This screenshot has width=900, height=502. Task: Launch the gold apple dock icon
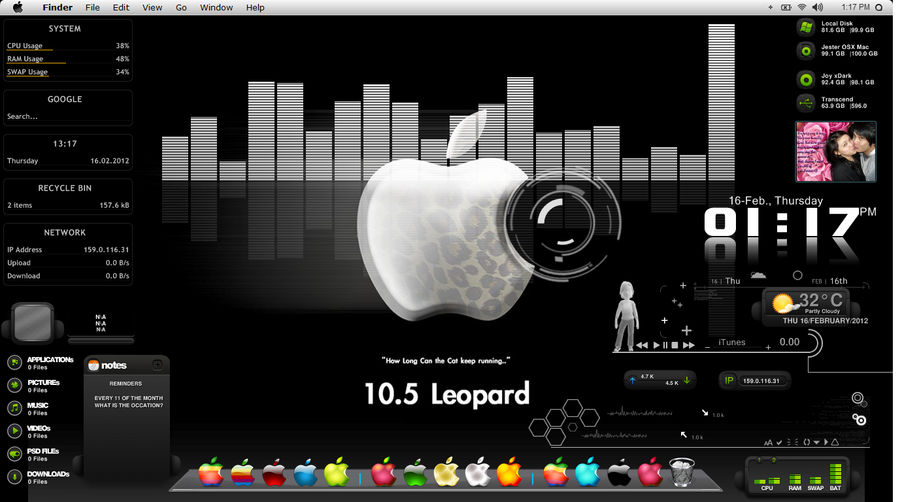[446, 472]
